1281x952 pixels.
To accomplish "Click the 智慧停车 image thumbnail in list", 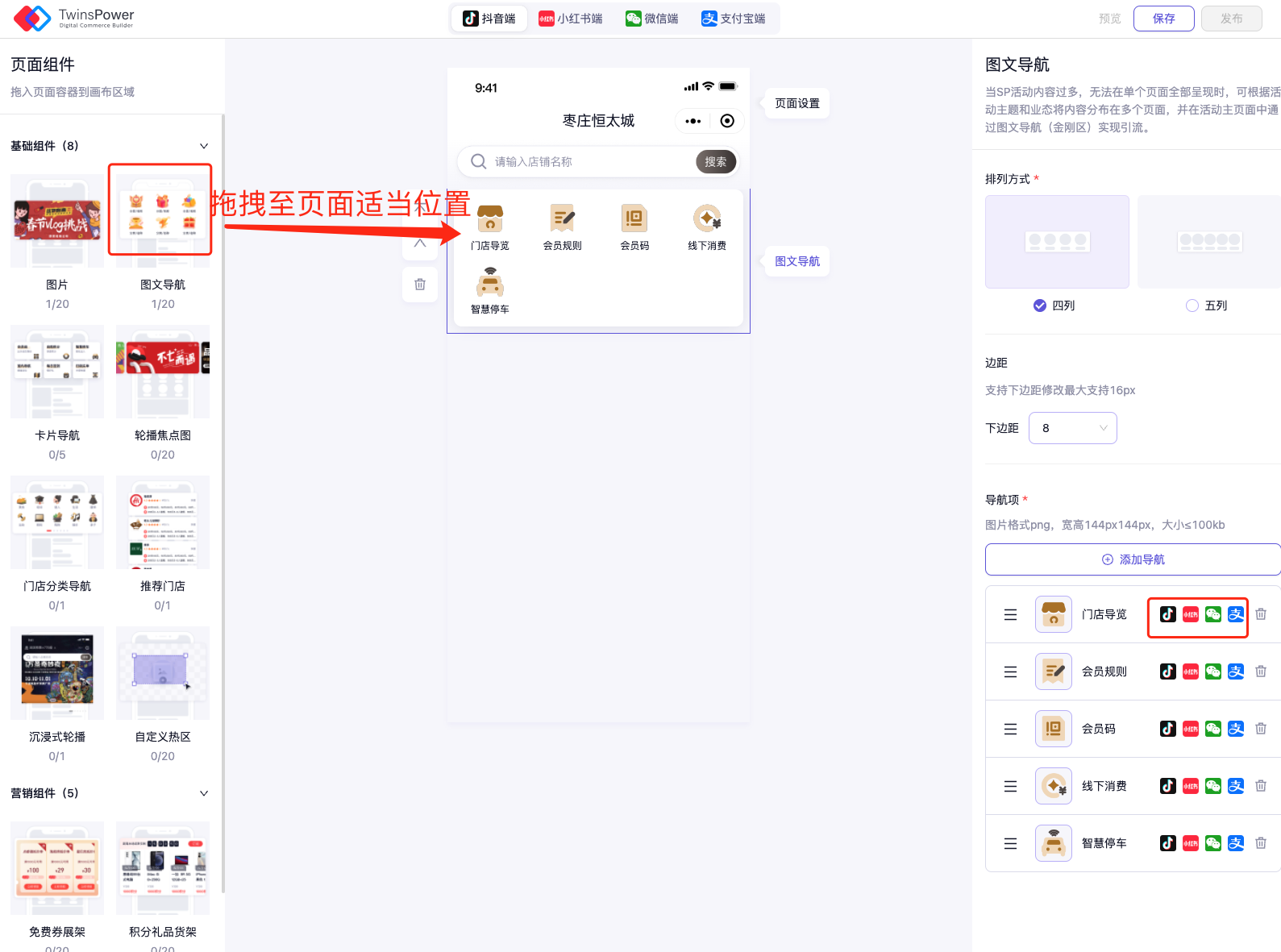I will coord(1053,843).
